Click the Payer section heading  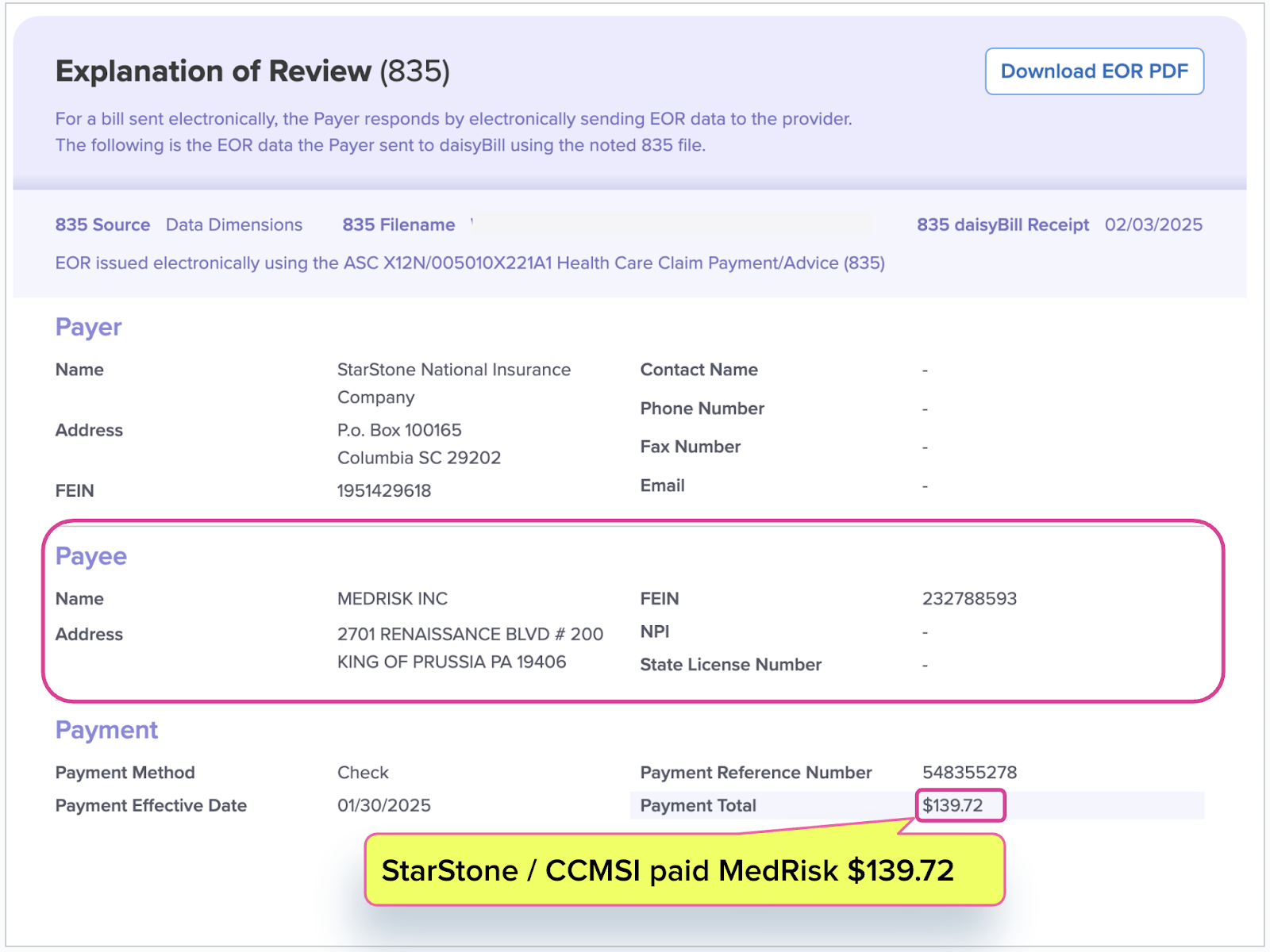point(88,327)
